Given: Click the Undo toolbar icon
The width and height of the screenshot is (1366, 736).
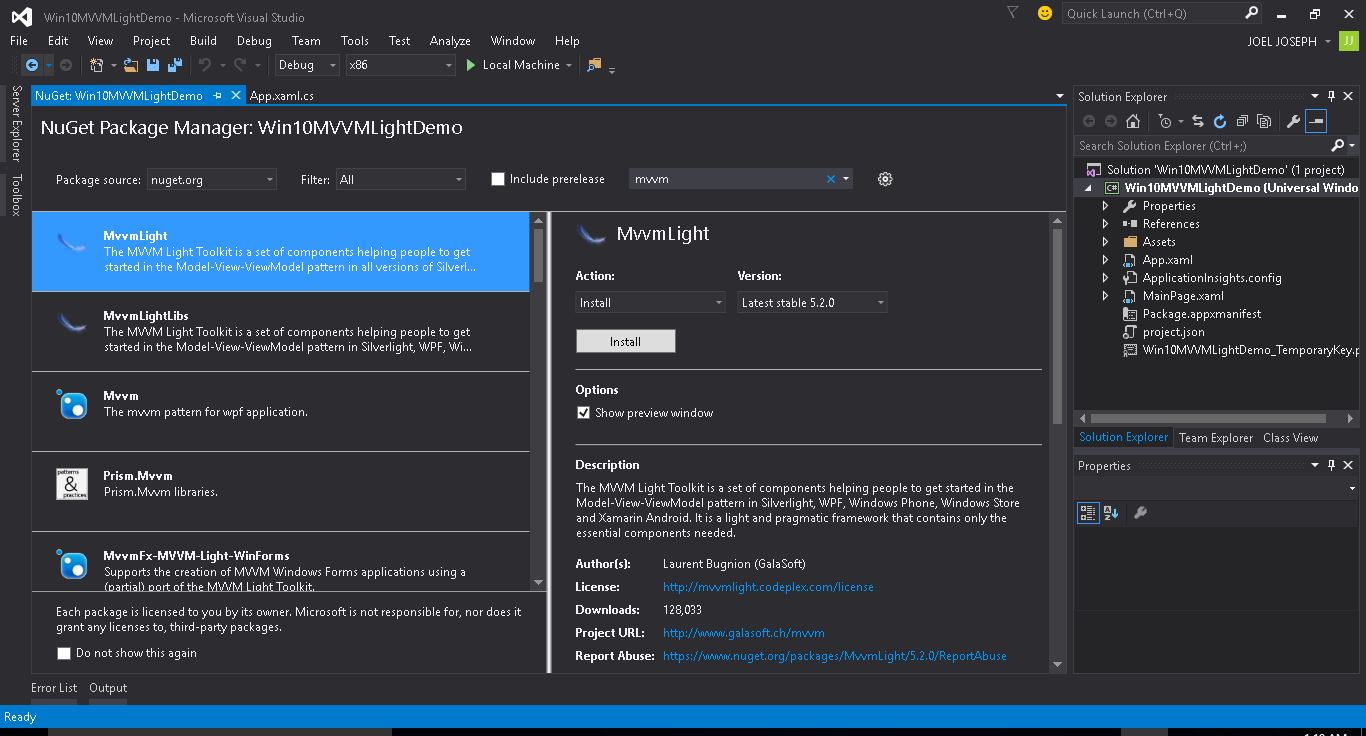Looking at the screenshot, I should pos(205,65).
